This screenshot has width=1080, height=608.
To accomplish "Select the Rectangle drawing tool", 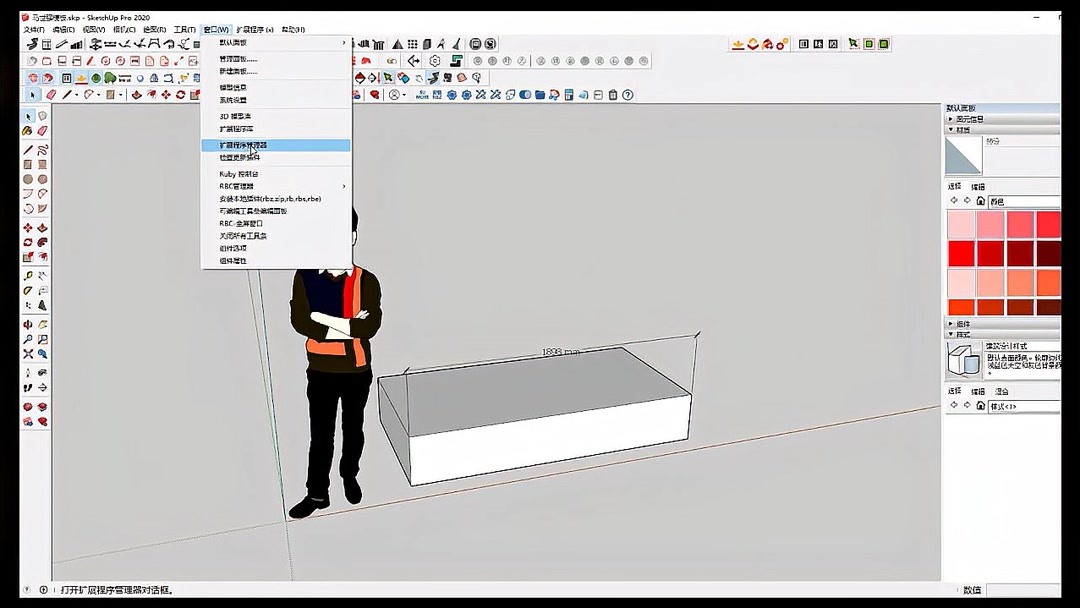I will (x=30, y=164).
